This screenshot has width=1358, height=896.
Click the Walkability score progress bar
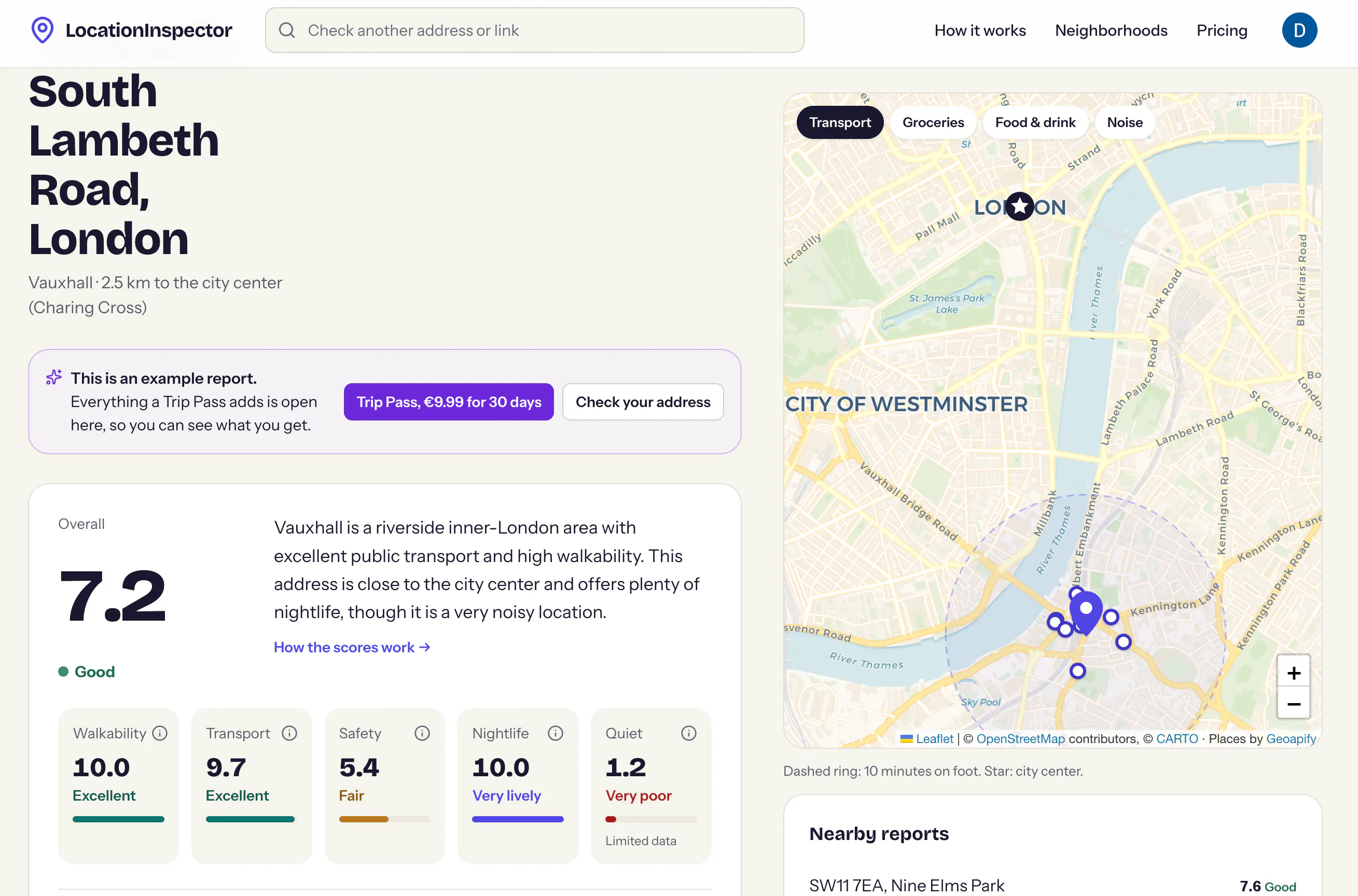click(118, 819)
